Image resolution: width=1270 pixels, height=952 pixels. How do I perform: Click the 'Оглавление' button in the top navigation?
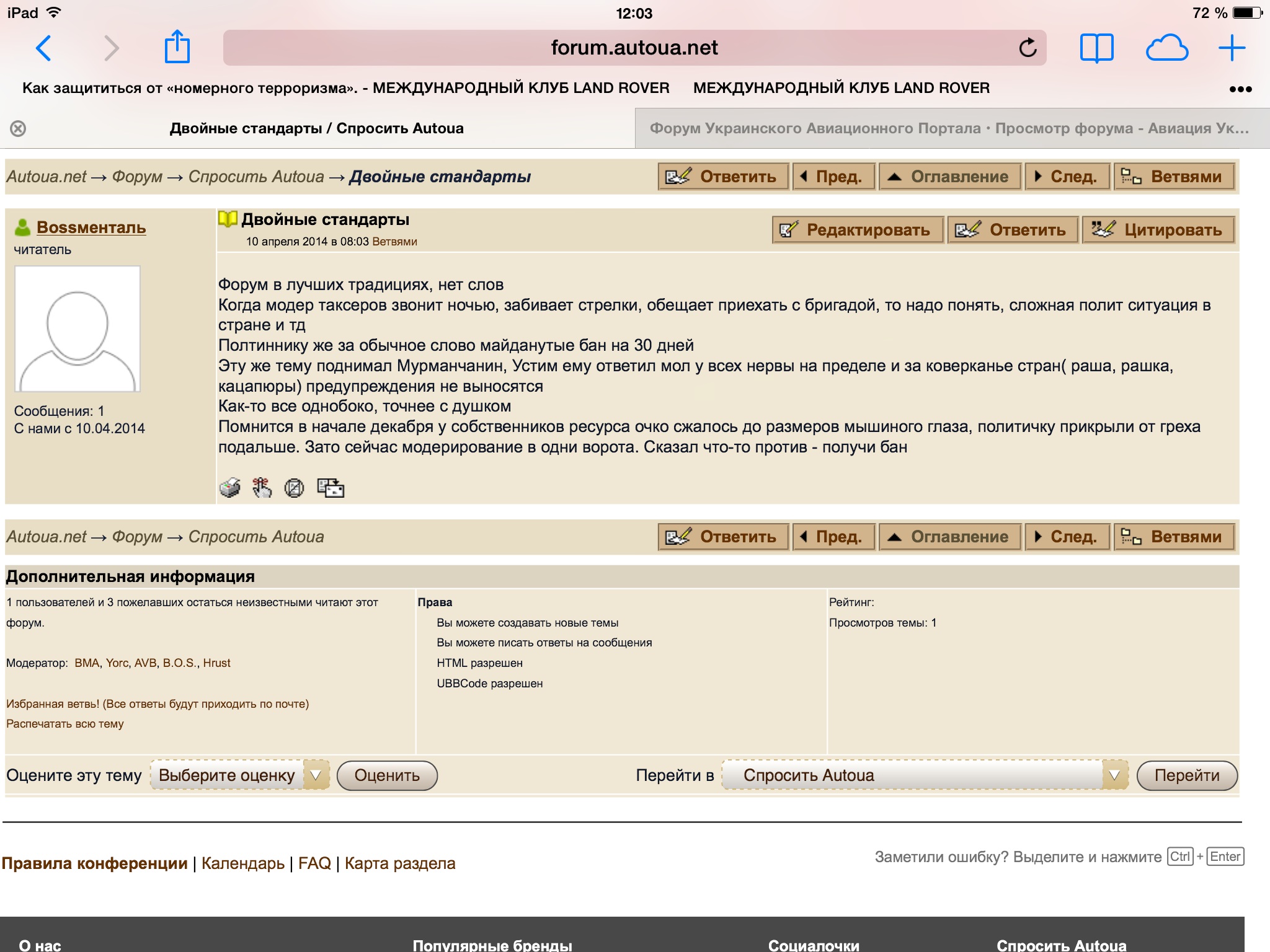[949, 177]
